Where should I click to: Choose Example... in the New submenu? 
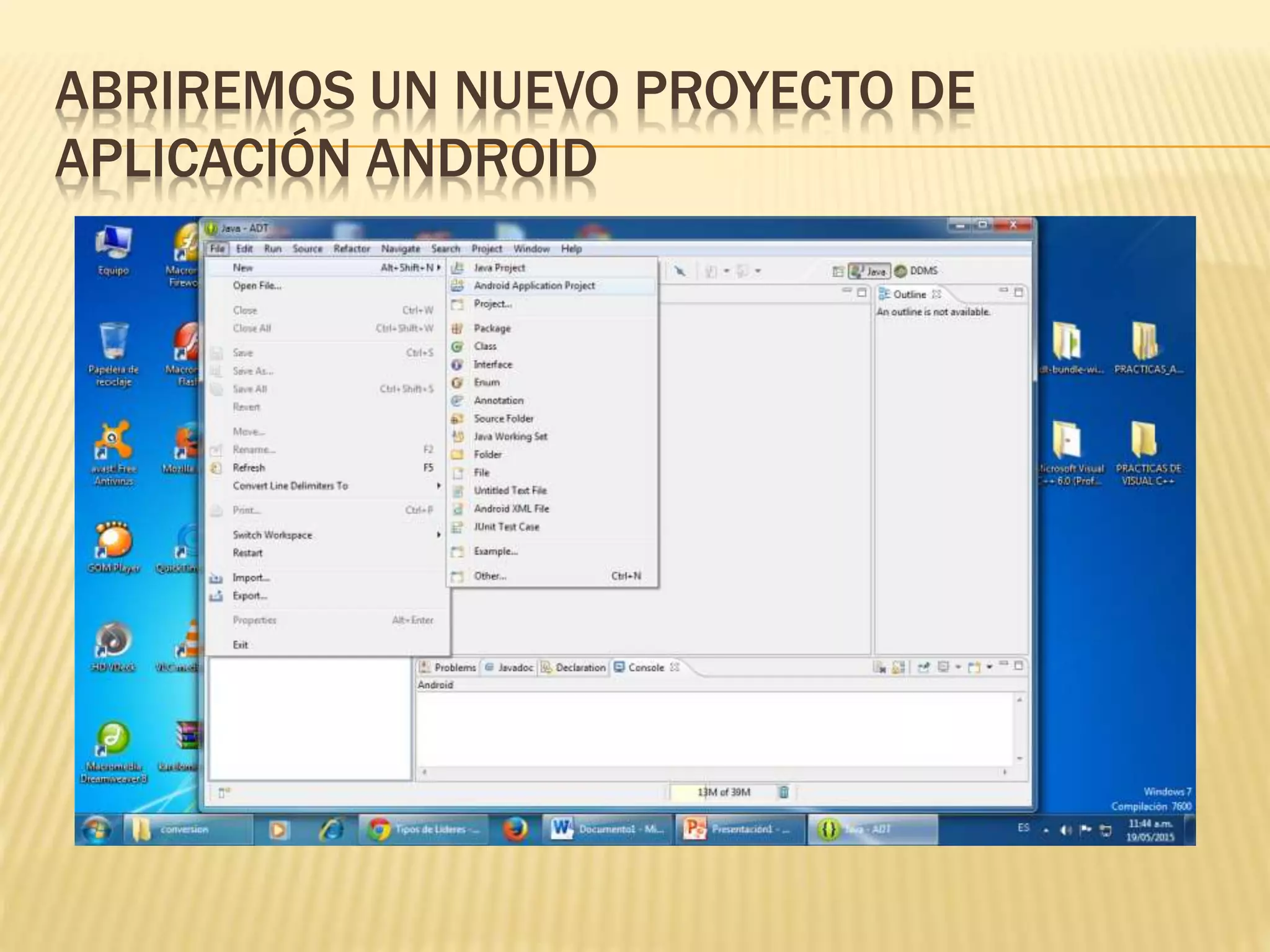click(x=551, y=552)
